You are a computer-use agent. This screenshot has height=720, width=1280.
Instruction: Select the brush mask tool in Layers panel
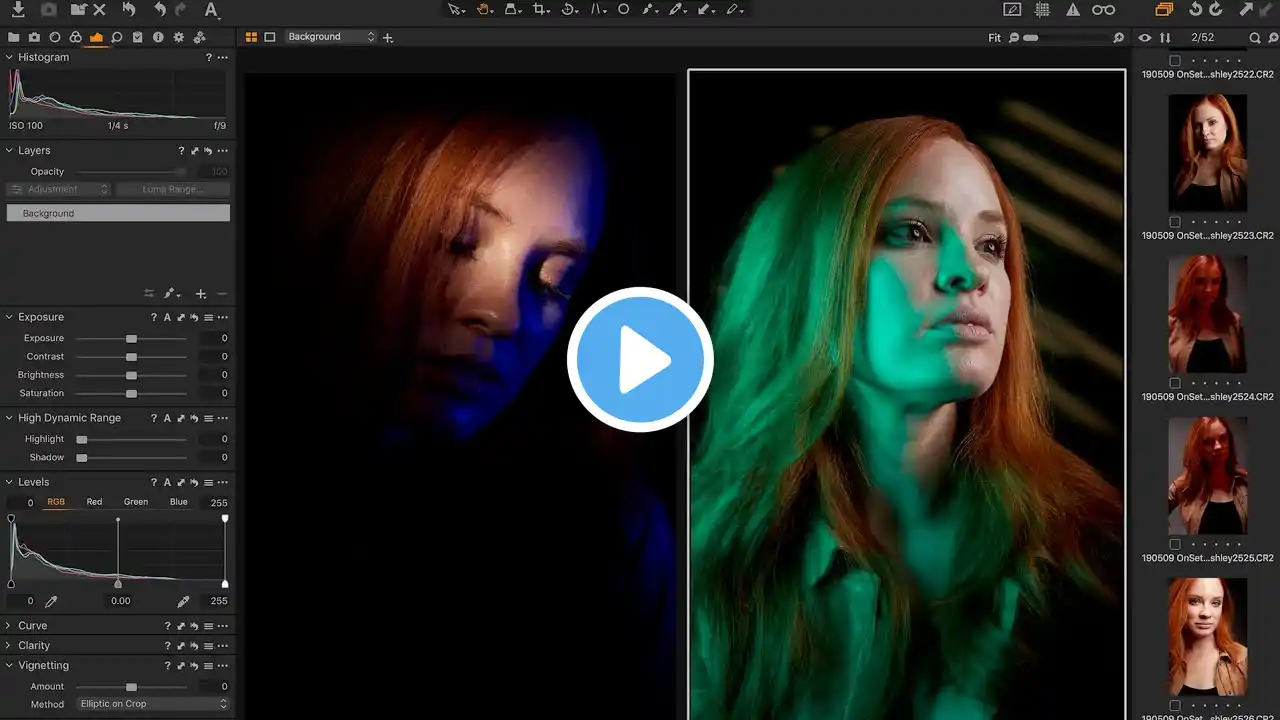172,294
